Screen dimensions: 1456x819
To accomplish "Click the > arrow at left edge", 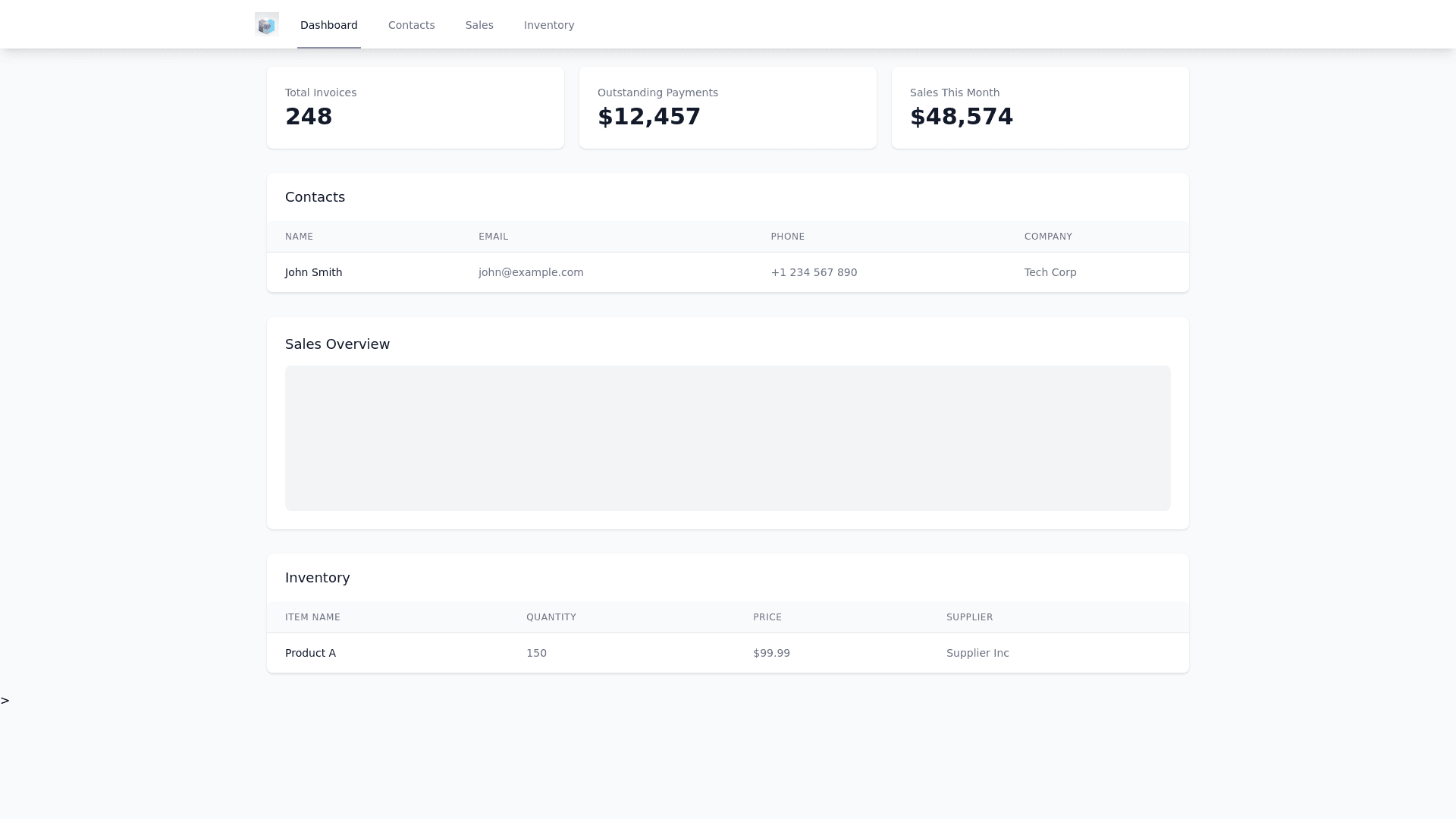I will point(5,701).
